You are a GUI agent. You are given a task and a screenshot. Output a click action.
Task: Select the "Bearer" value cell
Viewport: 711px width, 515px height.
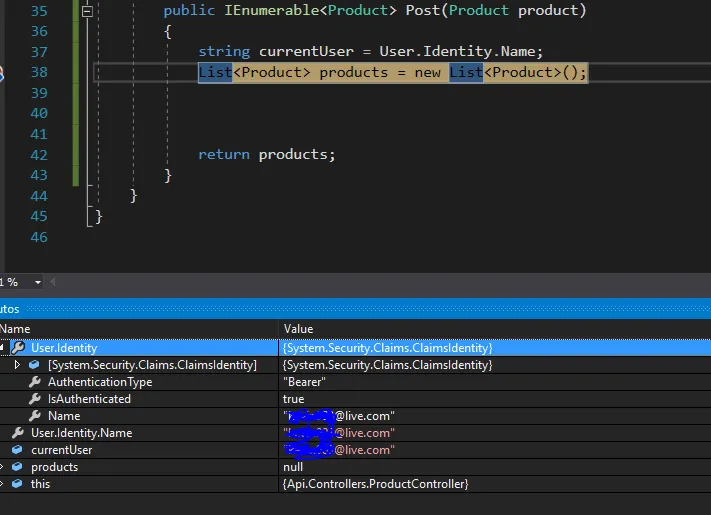[304, 382]
